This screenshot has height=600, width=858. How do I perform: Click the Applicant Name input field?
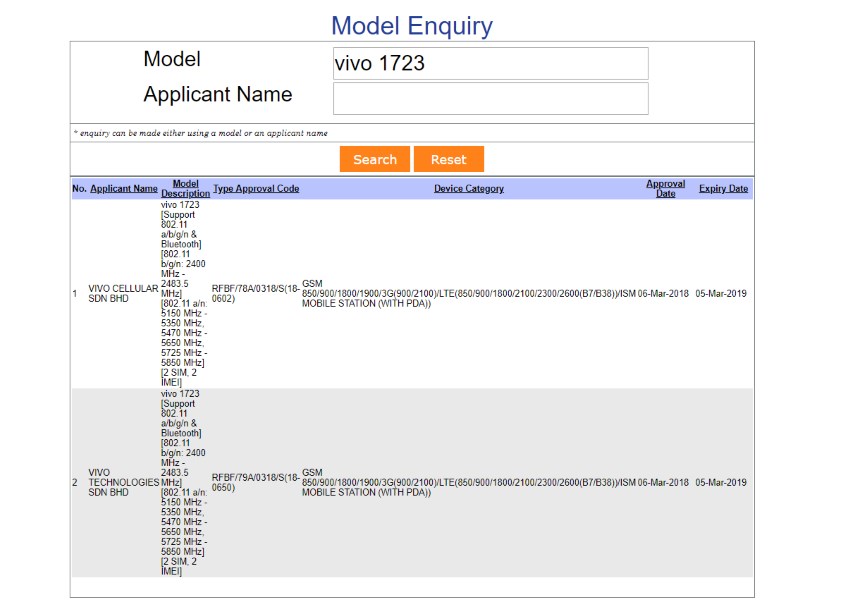point(490,98)
